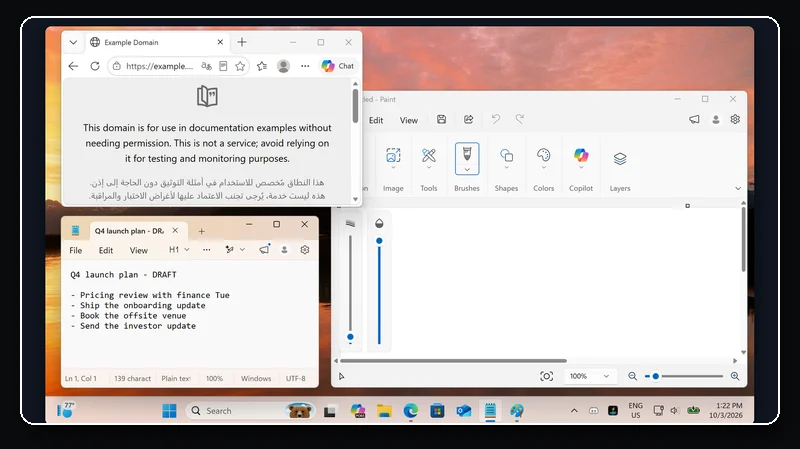Open the 100% zoom dropdown in Paint

(589, 376)
